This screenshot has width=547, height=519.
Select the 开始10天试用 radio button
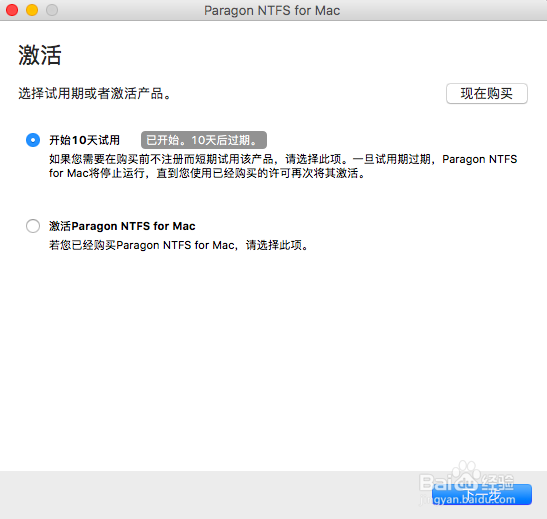33,140
